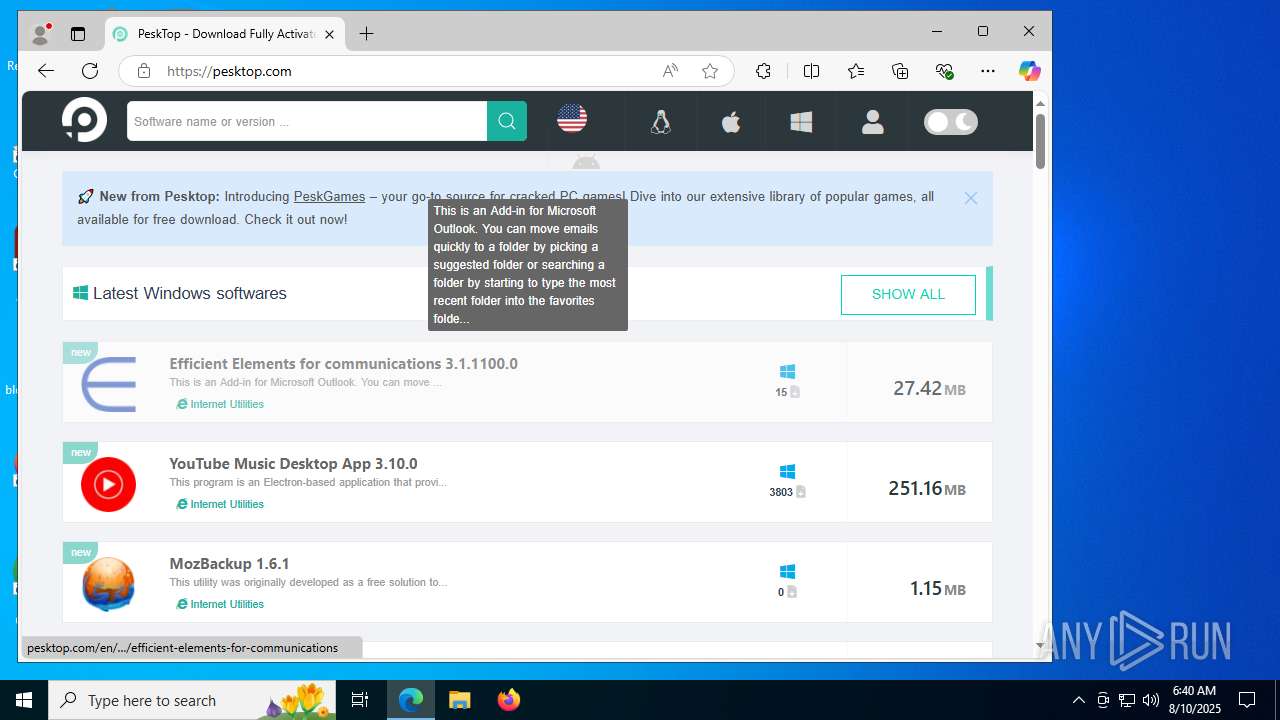
Task: Refresh the current page
Action: pyautogui.click(x=90, y=70)
